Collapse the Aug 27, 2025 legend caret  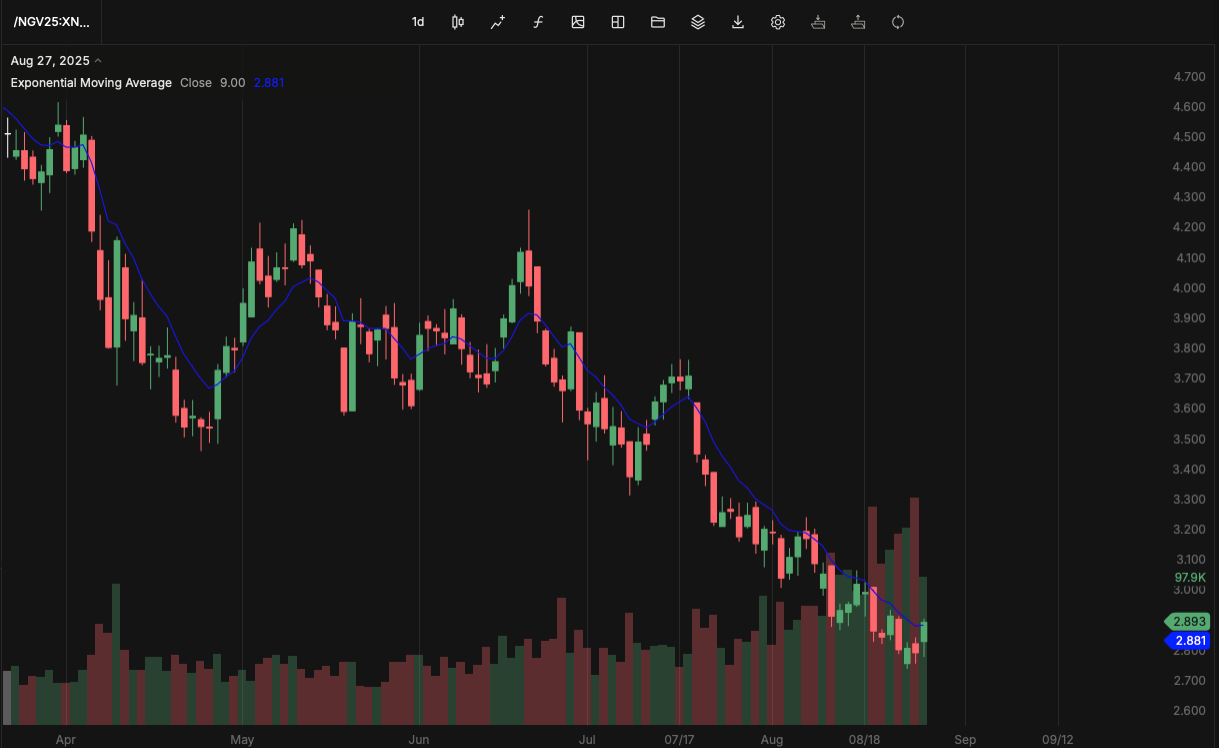tap(98, 61)
